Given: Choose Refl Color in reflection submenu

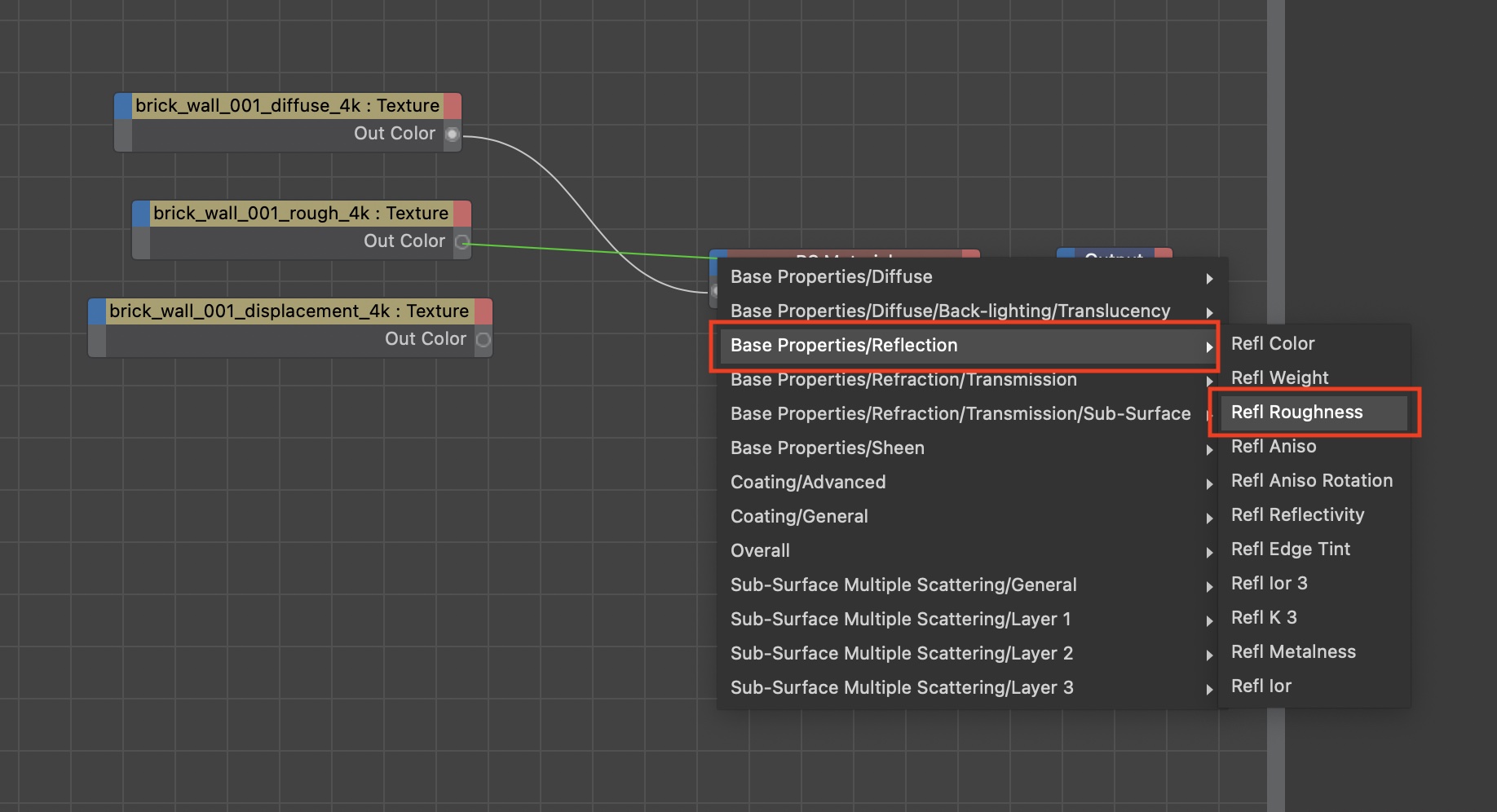Looking at the screenshot, I should click(x=1273, y=344).
